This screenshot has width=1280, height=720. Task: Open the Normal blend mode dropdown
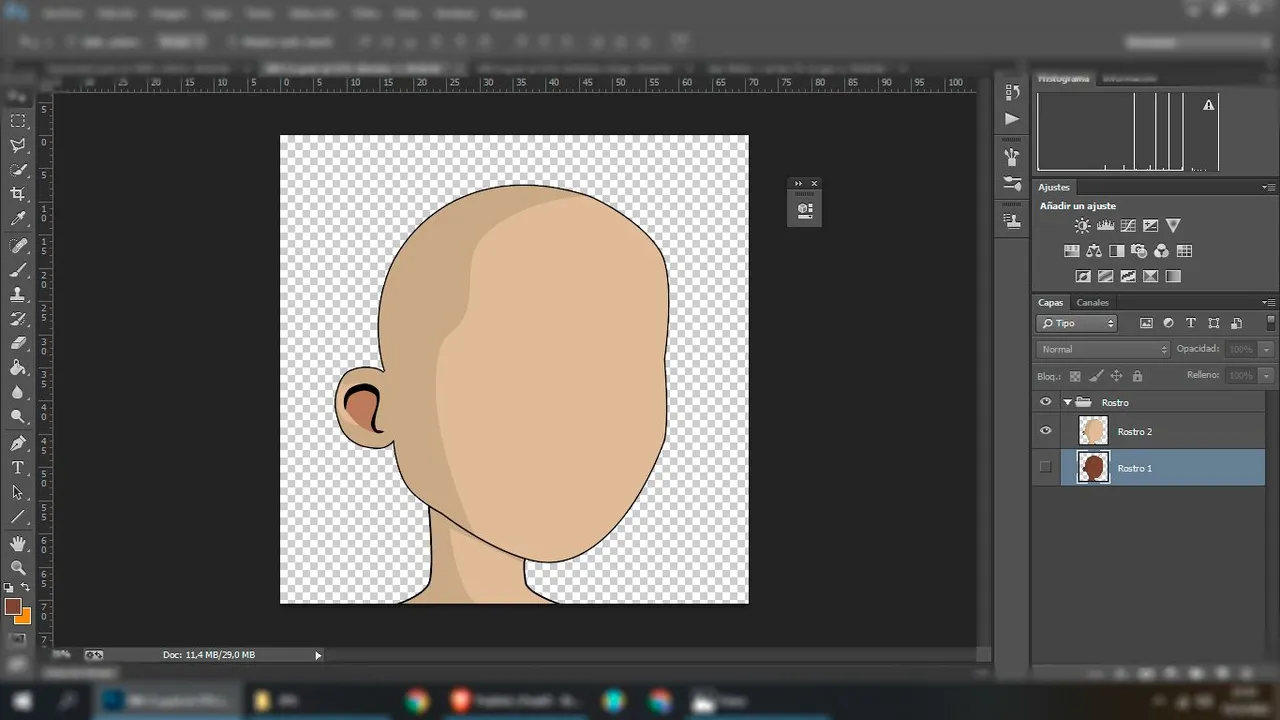point(1104,349)
